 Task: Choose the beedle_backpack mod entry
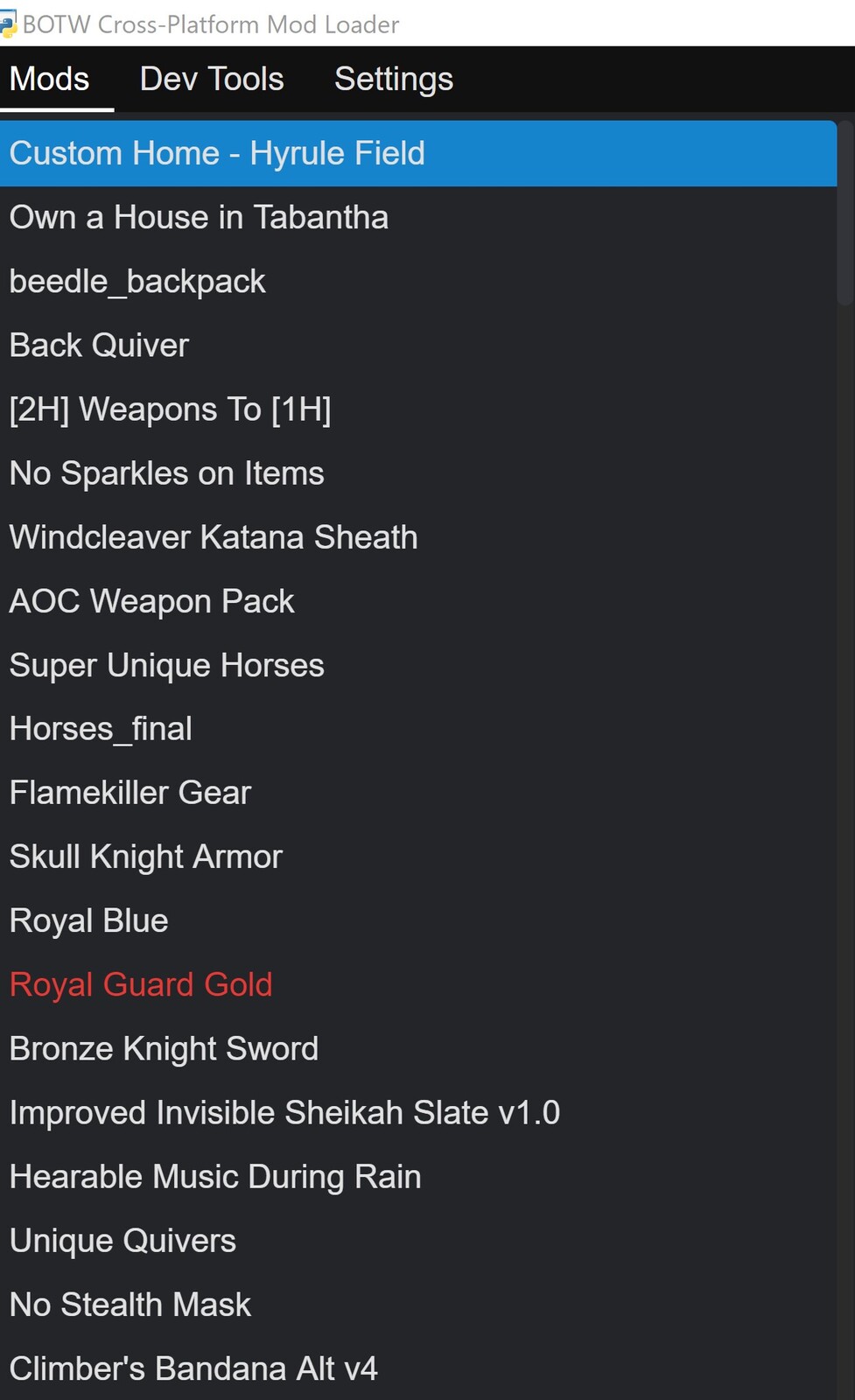click(x=418, y=282)
